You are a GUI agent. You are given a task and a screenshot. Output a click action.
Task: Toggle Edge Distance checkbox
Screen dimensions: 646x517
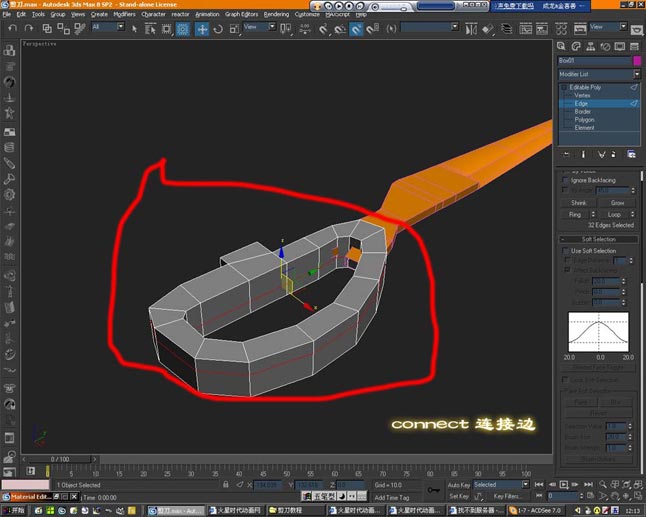click(x=568, y=260)
